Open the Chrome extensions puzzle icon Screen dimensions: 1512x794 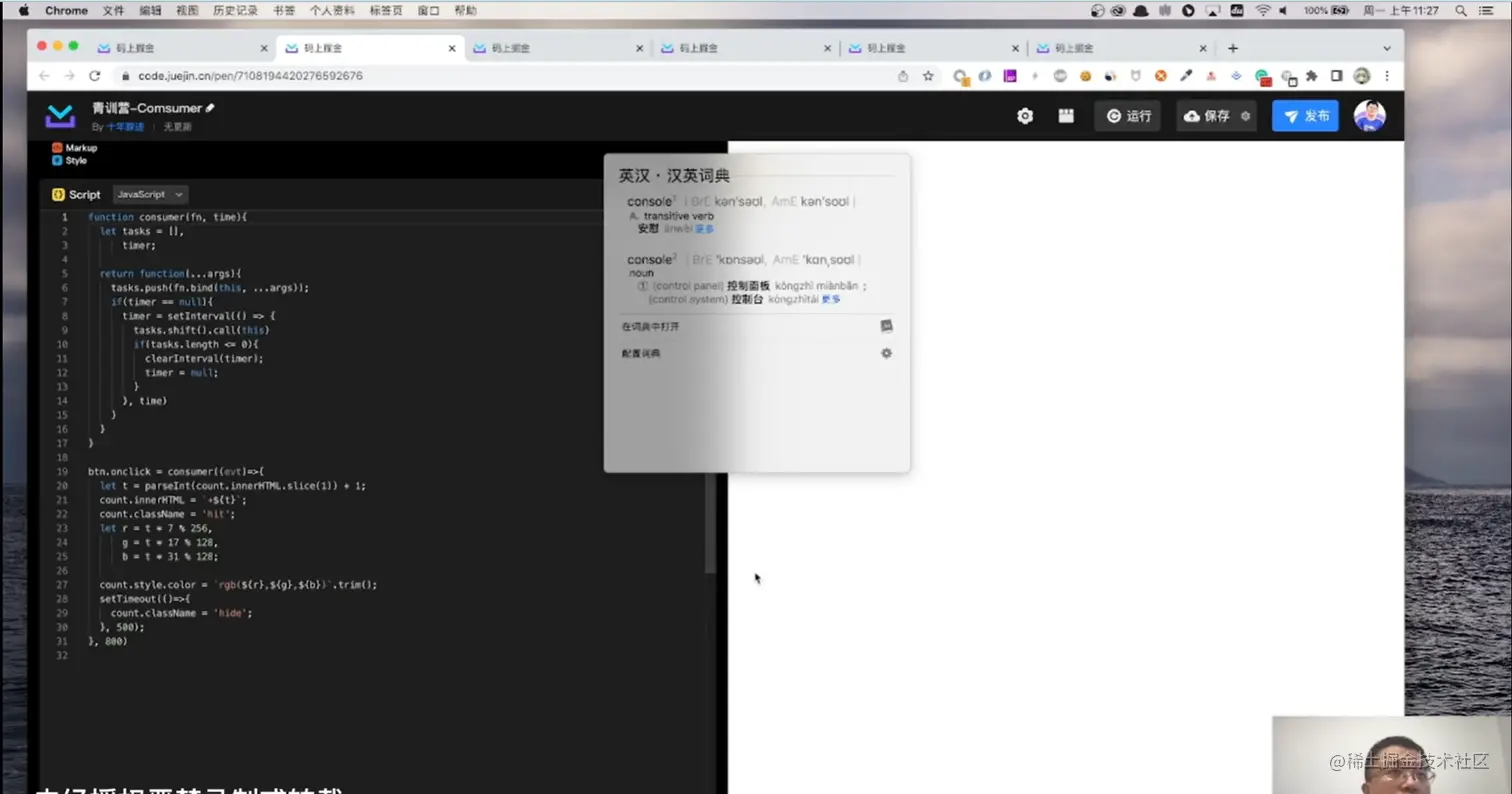[x=1312, y=76]
